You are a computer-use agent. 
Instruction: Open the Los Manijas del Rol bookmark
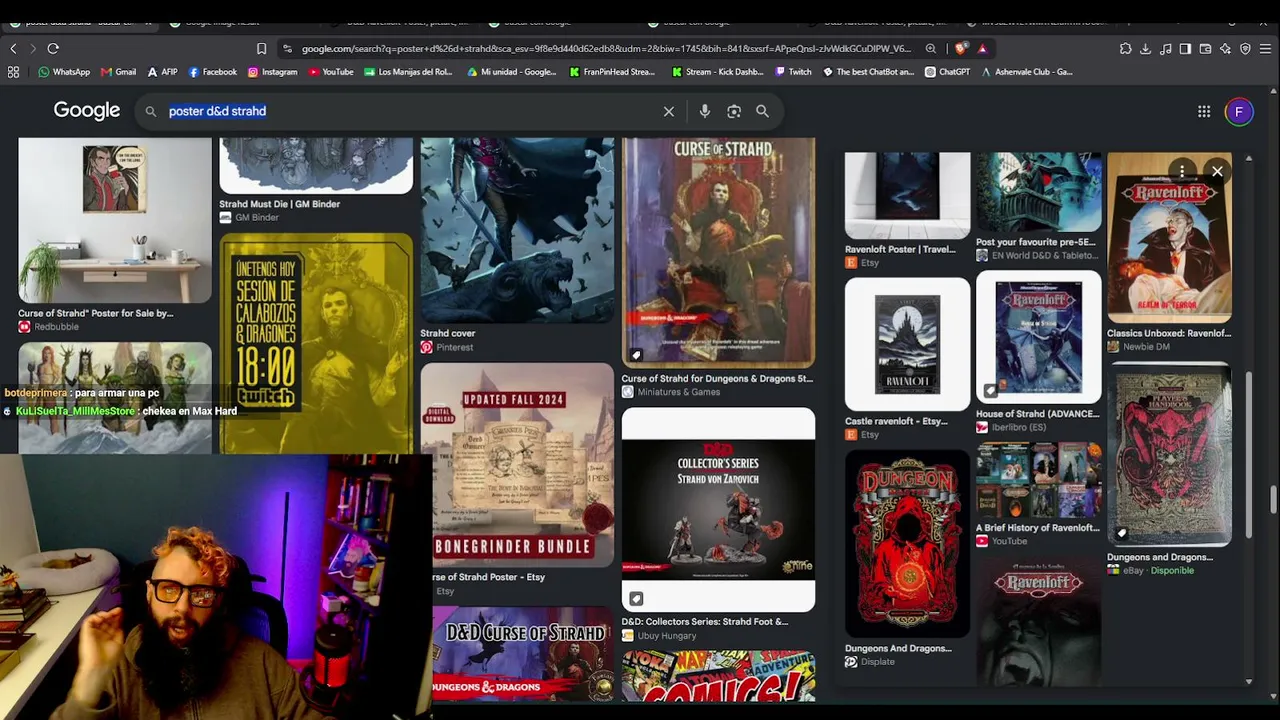pyautogui.click(x=409, y=72)
